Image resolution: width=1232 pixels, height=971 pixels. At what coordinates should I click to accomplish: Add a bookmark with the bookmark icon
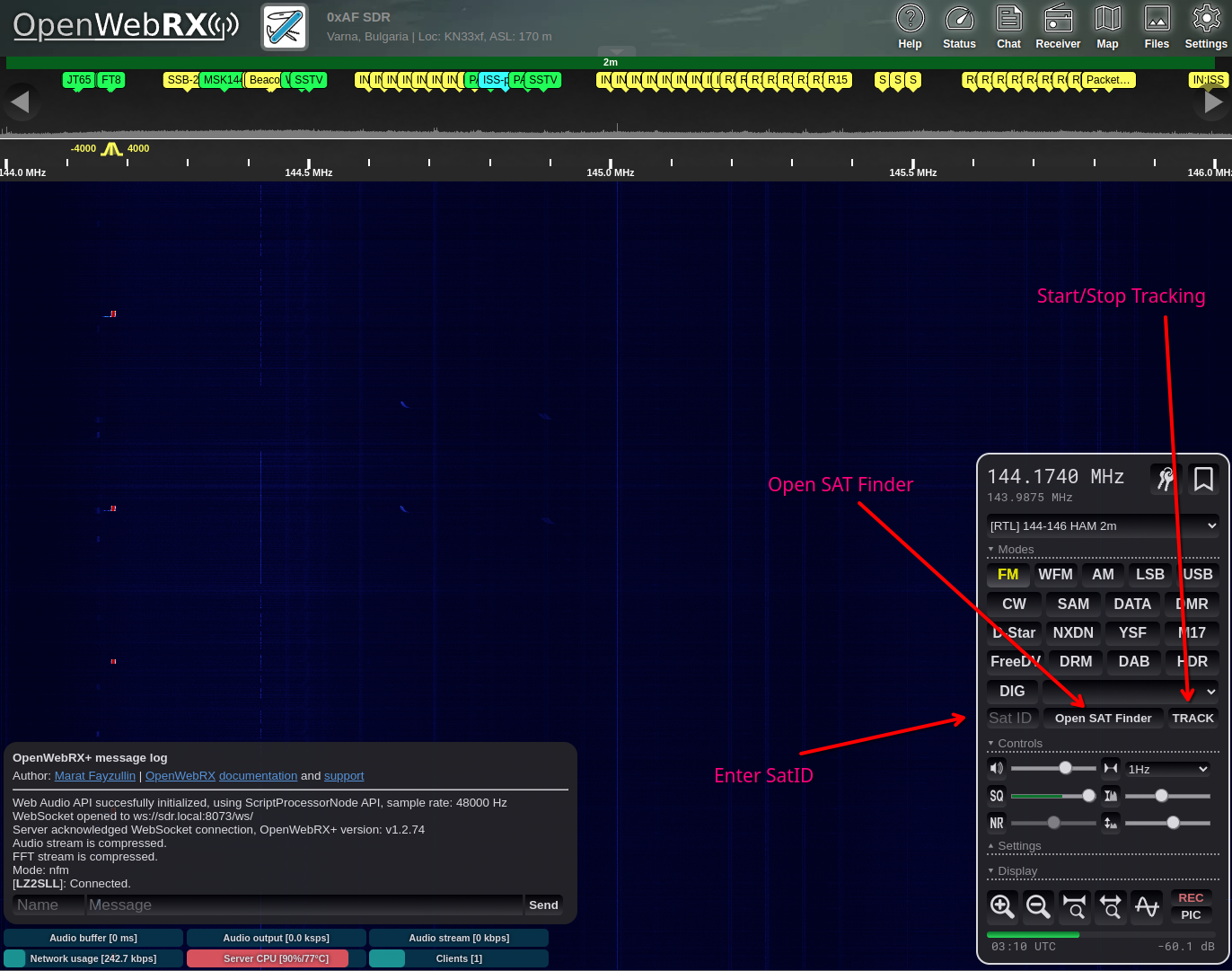point(1203,479)
